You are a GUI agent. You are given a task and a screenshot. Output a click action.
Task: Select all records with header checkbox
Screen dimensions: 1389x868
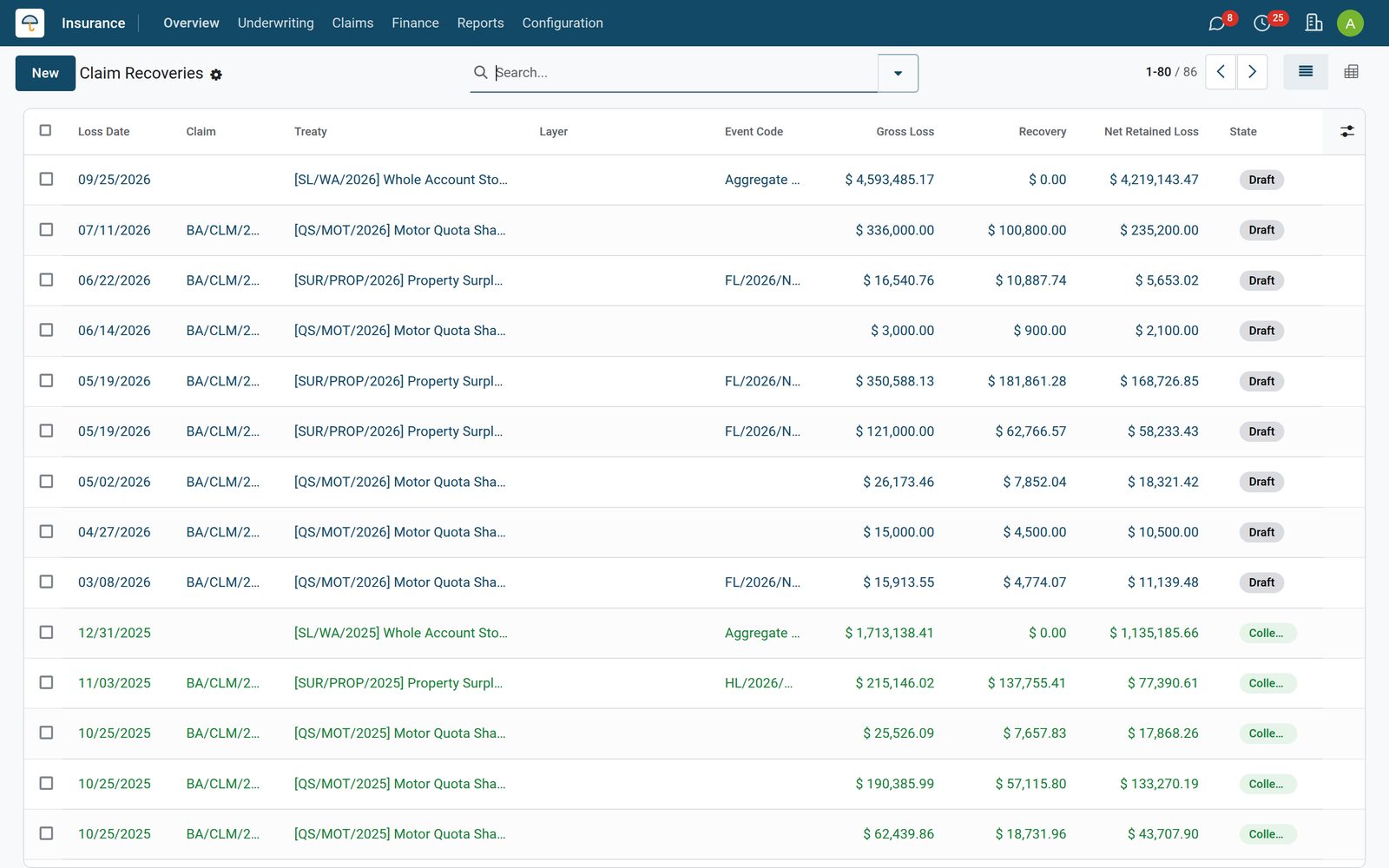click(46, 130)
